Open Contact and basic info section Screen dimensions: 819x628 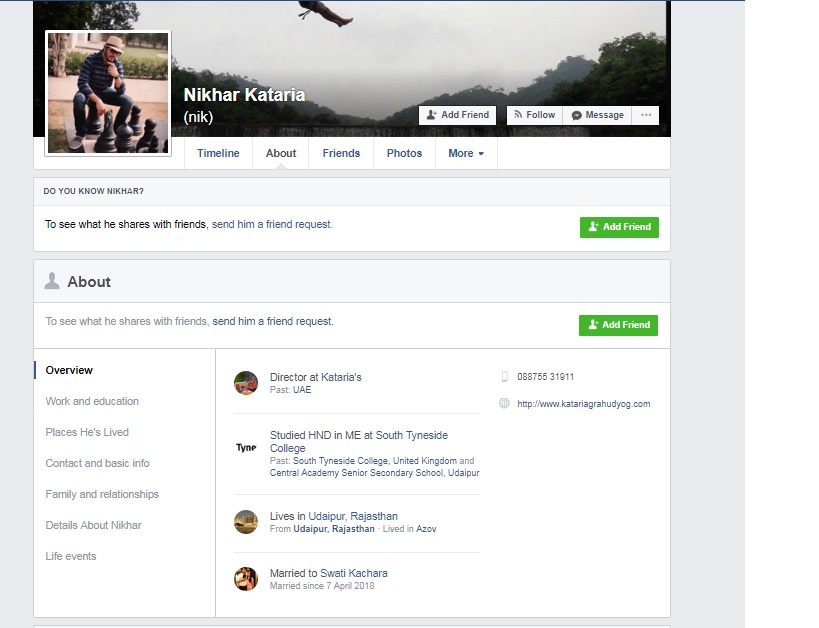pyautogui.click(x=97, y=463)
